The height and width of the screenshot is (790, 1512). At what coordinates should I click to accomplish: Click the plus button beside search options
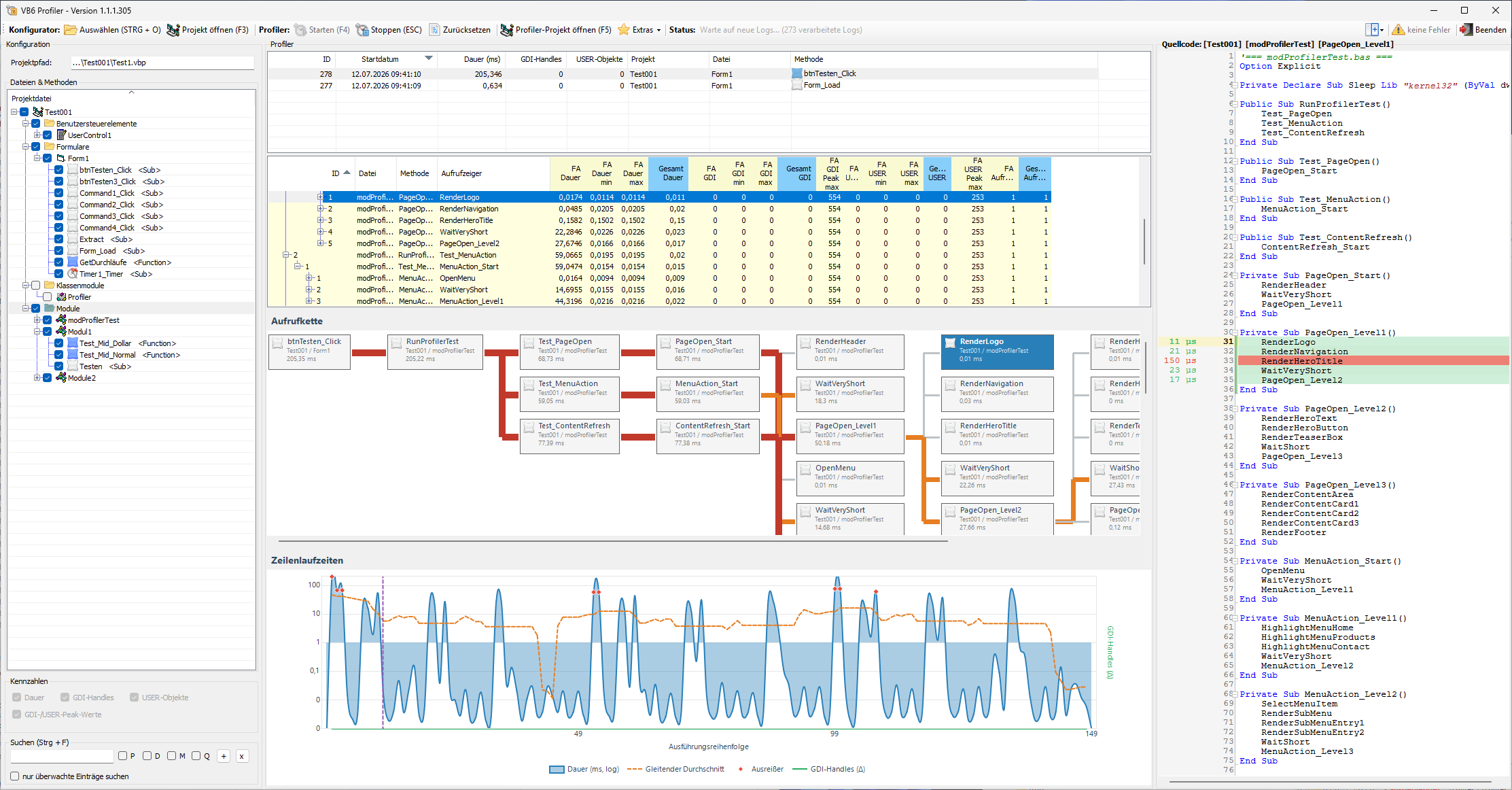coord(224,756)
